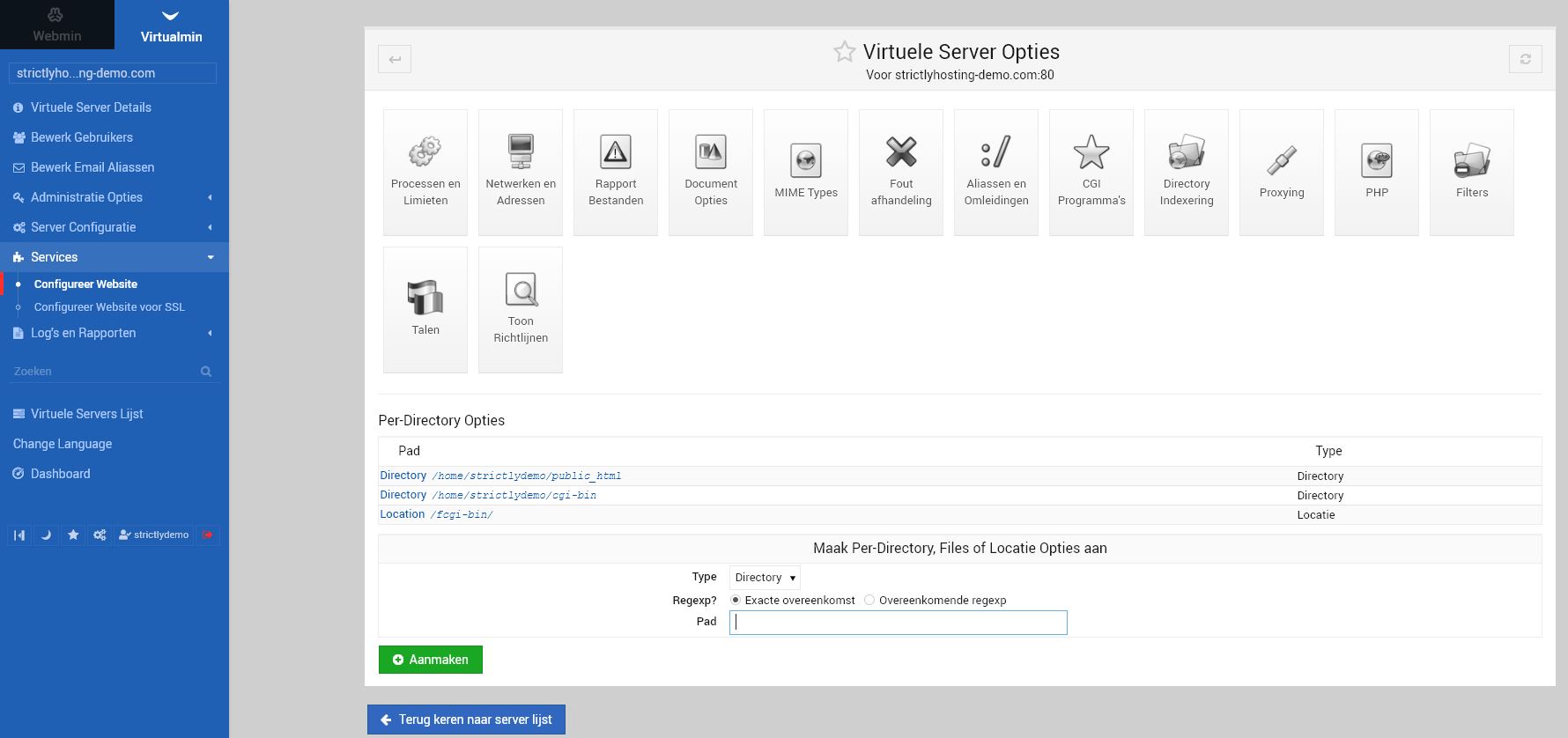Click the Pad column header
Image resolution: width=1568 pixels, height=738 pixels.
[x=409, y=451]
